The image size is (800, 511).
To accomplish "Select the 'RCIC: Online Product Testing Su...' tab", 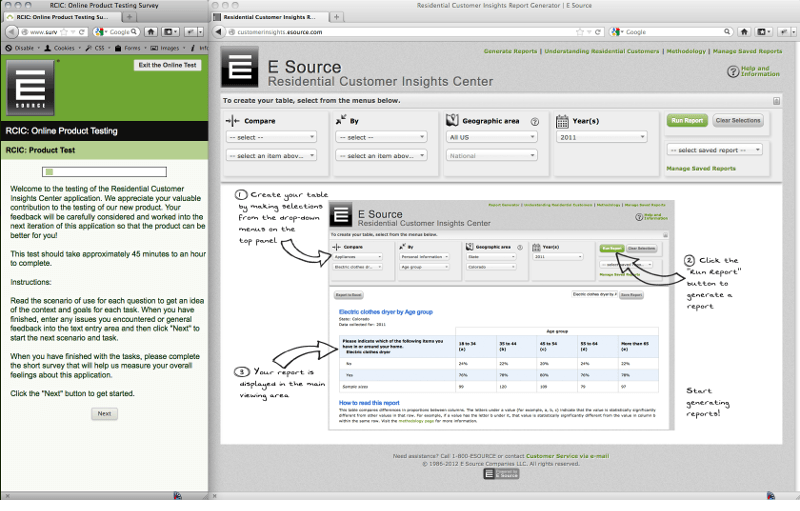I will coord(63,17).
